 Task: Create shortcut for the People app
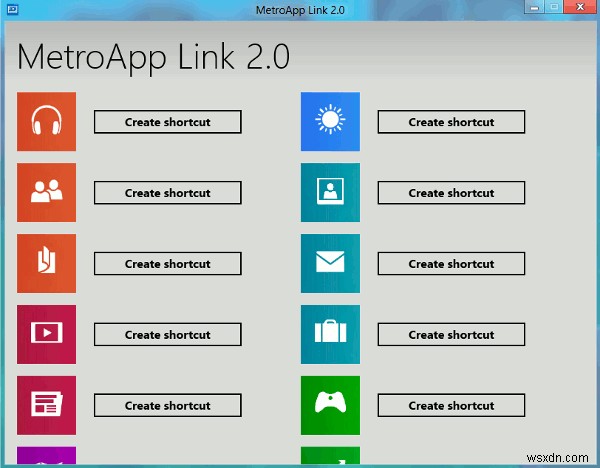pyautogui.click(x=168, y=192)
